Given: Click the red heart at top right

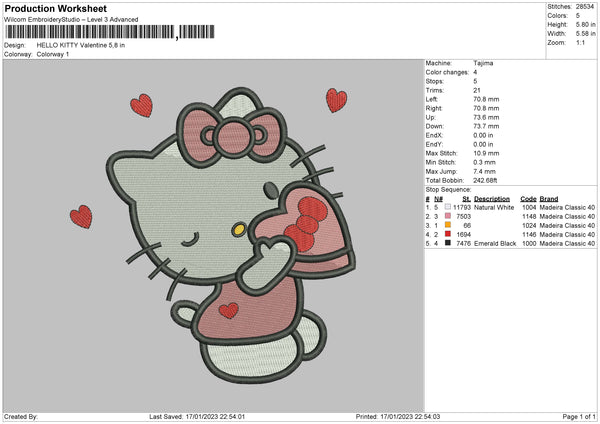Looking at the screenshot, I should tap(336, 100).
